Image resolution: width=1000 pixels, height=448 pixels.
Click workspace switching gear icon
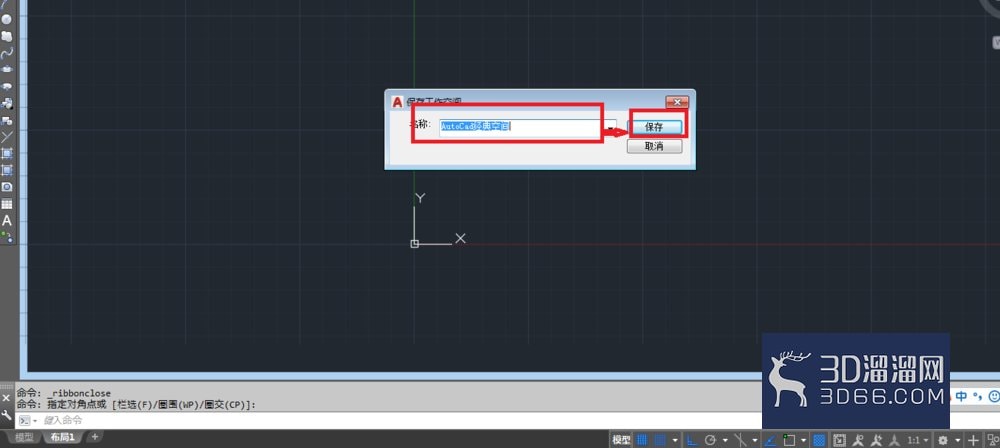pos(942,440)
